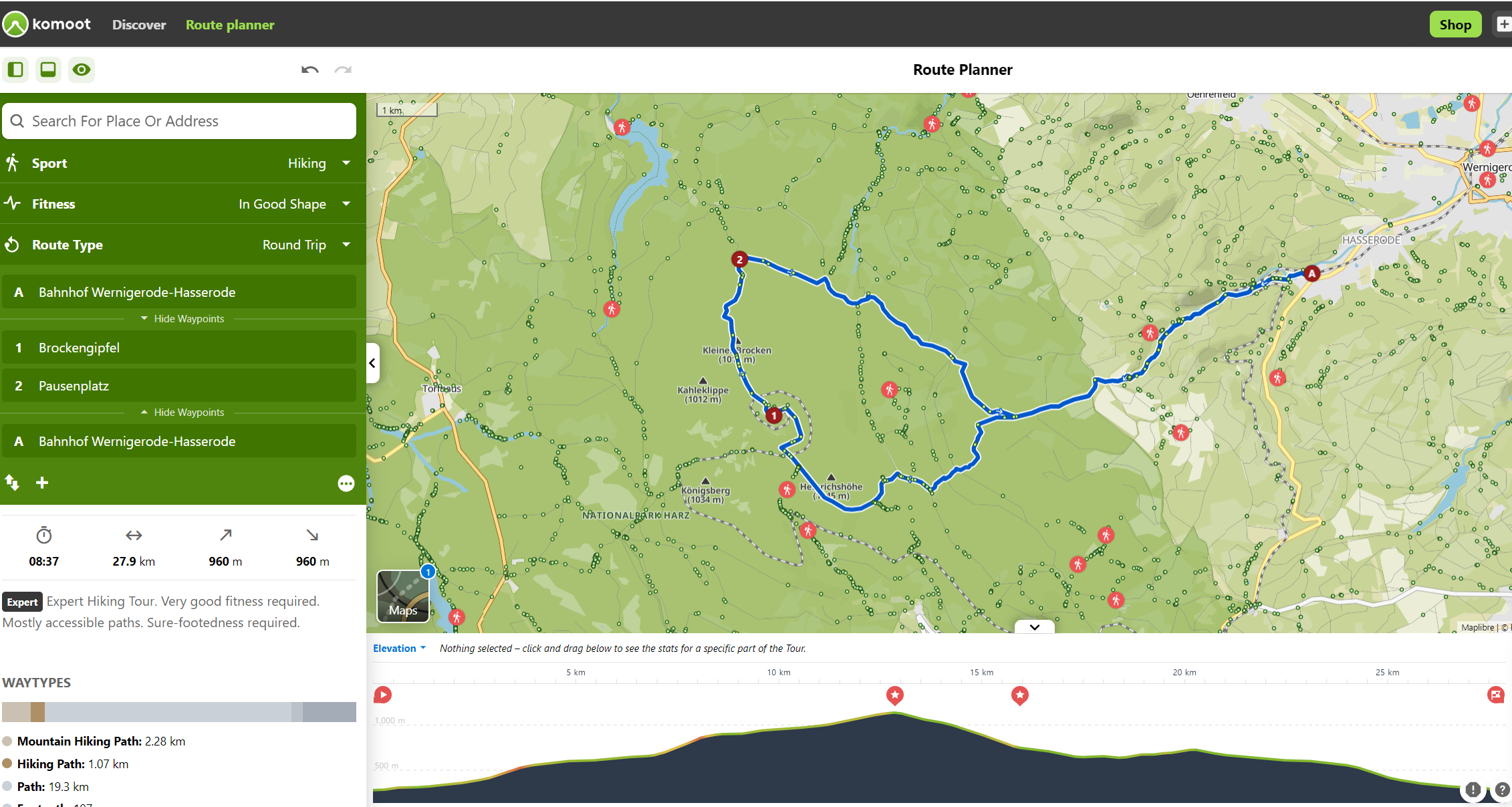The image size is (1512, 807).
Task: Click the green Shop button
Action: click(x=1455, y=25)
